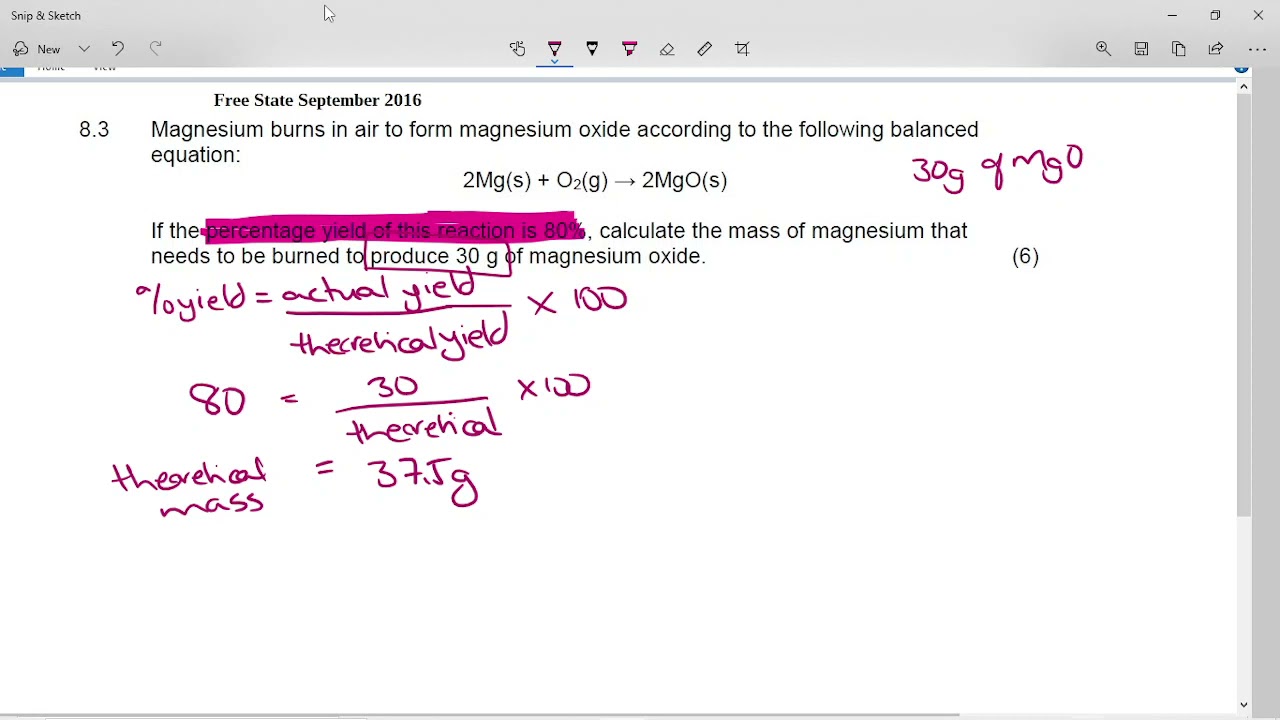The image size is (1280, 720).
Task: Save the snip to file
Action: 1141,49
